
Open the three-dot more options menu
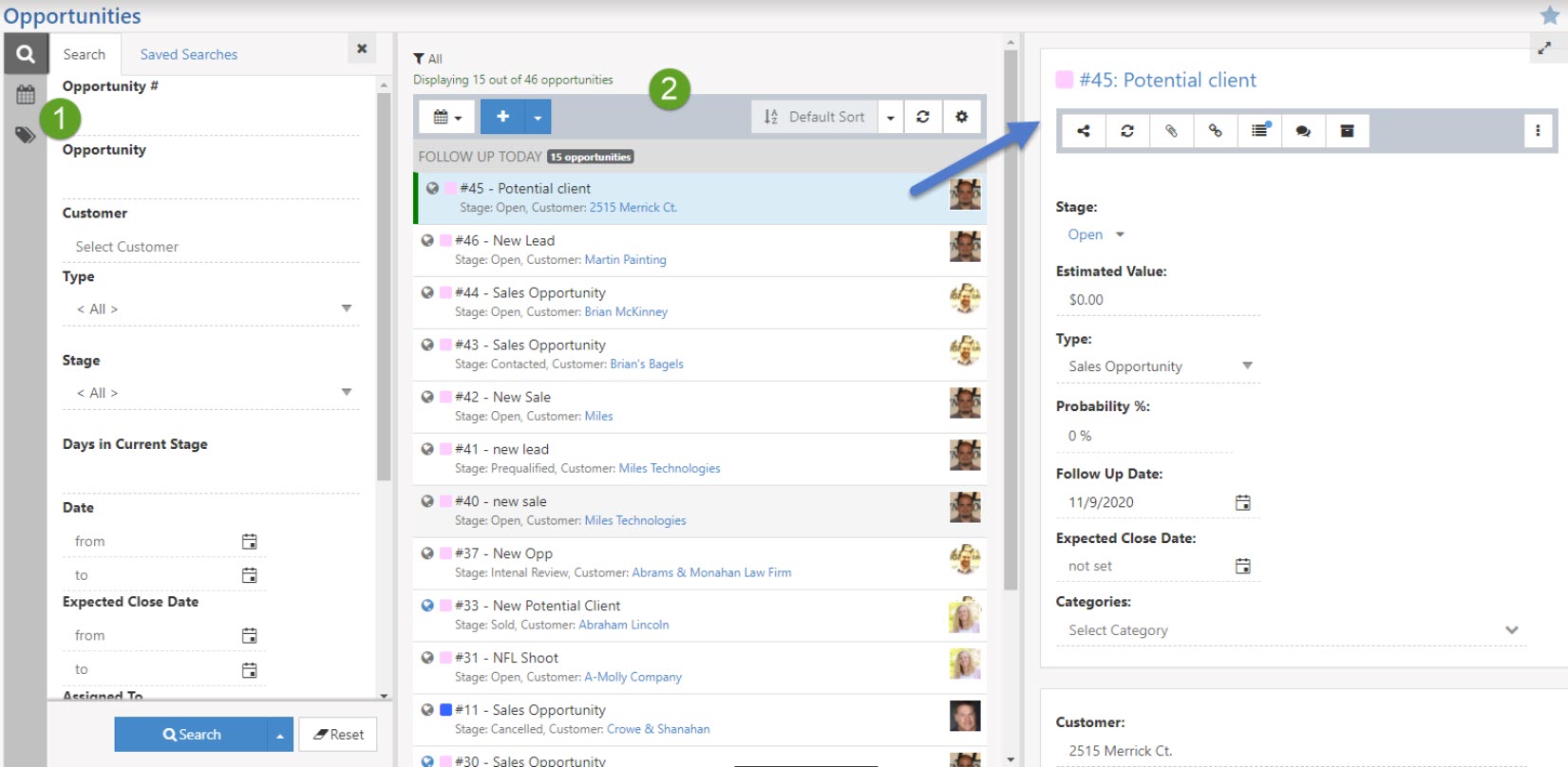1538,131
